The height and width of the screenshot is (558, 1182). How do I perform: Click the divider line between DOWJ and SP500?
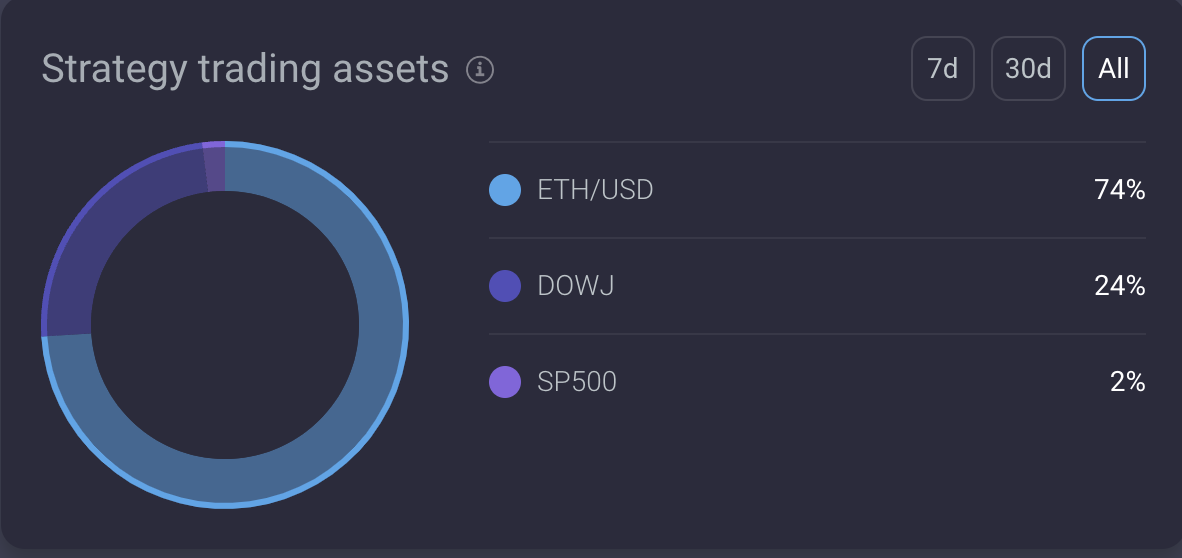tap(817, 334)
